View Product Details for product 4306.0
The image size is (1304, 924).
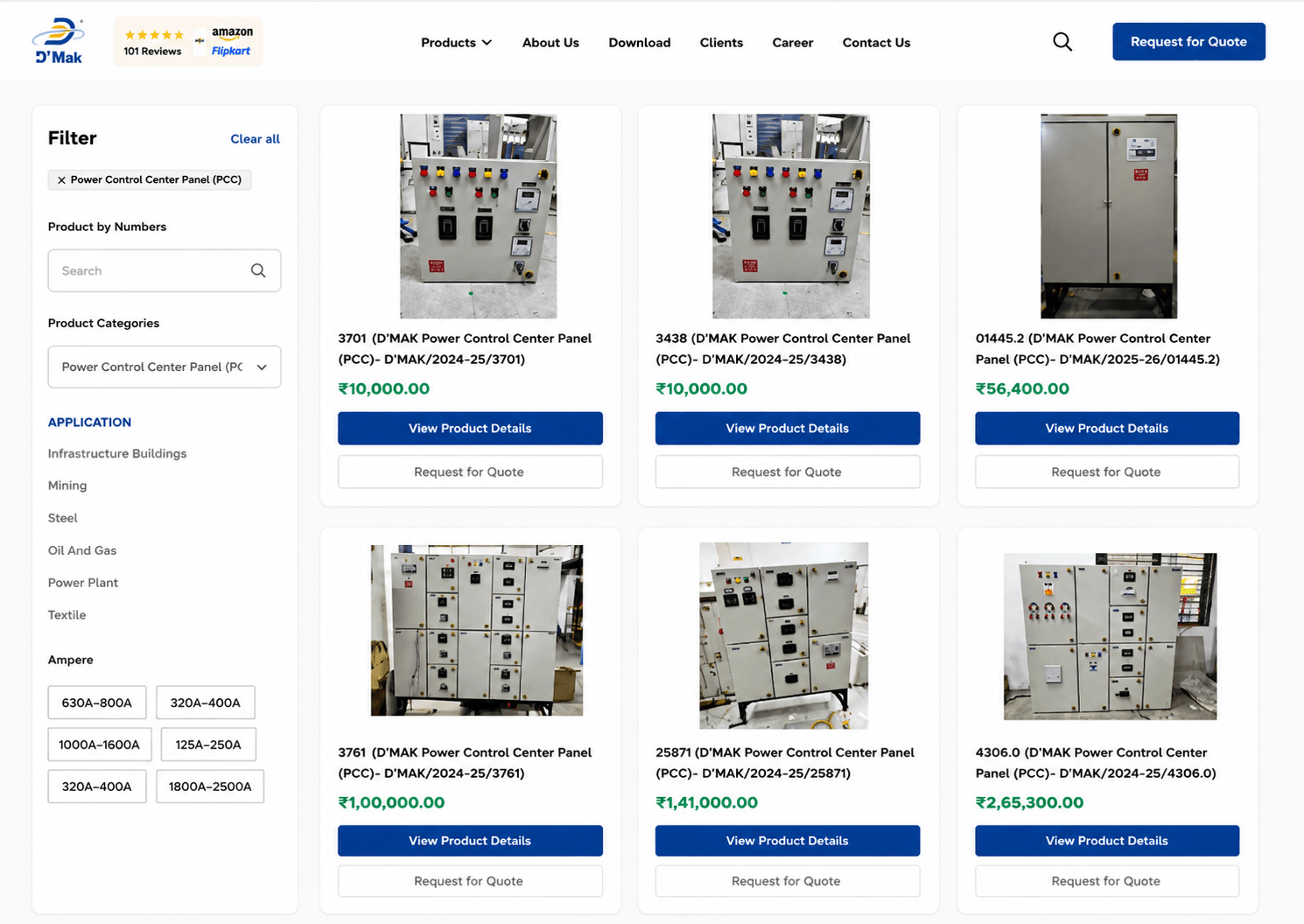pos(1107,841)
